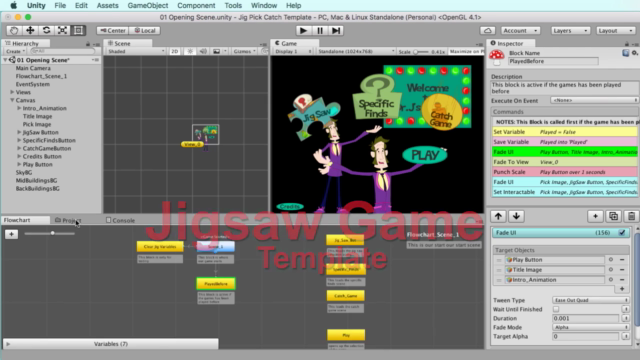
Task: Select Punch Scale command row
Action: pos(564,172)
